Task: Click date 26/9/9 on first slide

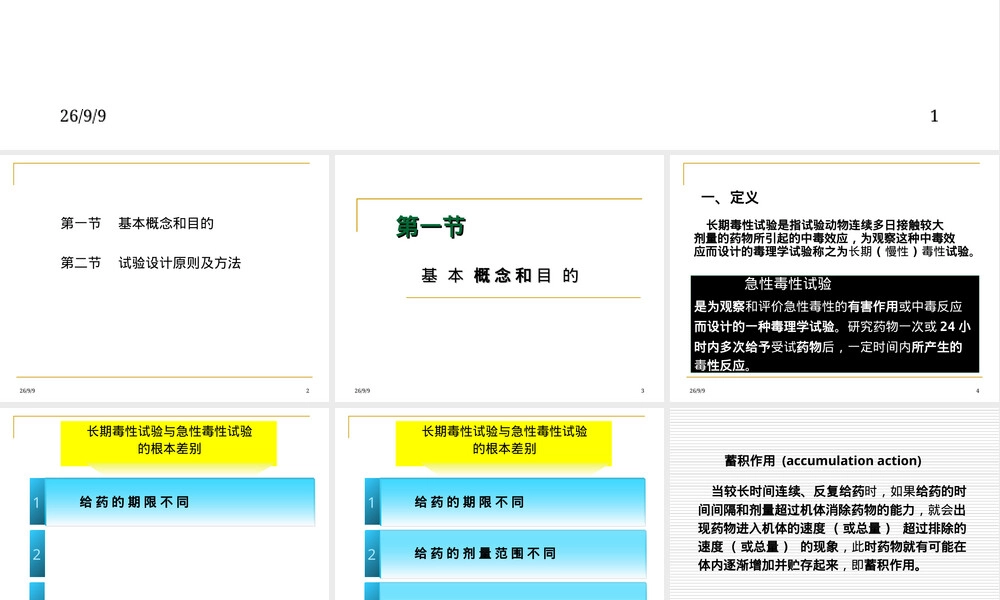Action: [83, 116]
